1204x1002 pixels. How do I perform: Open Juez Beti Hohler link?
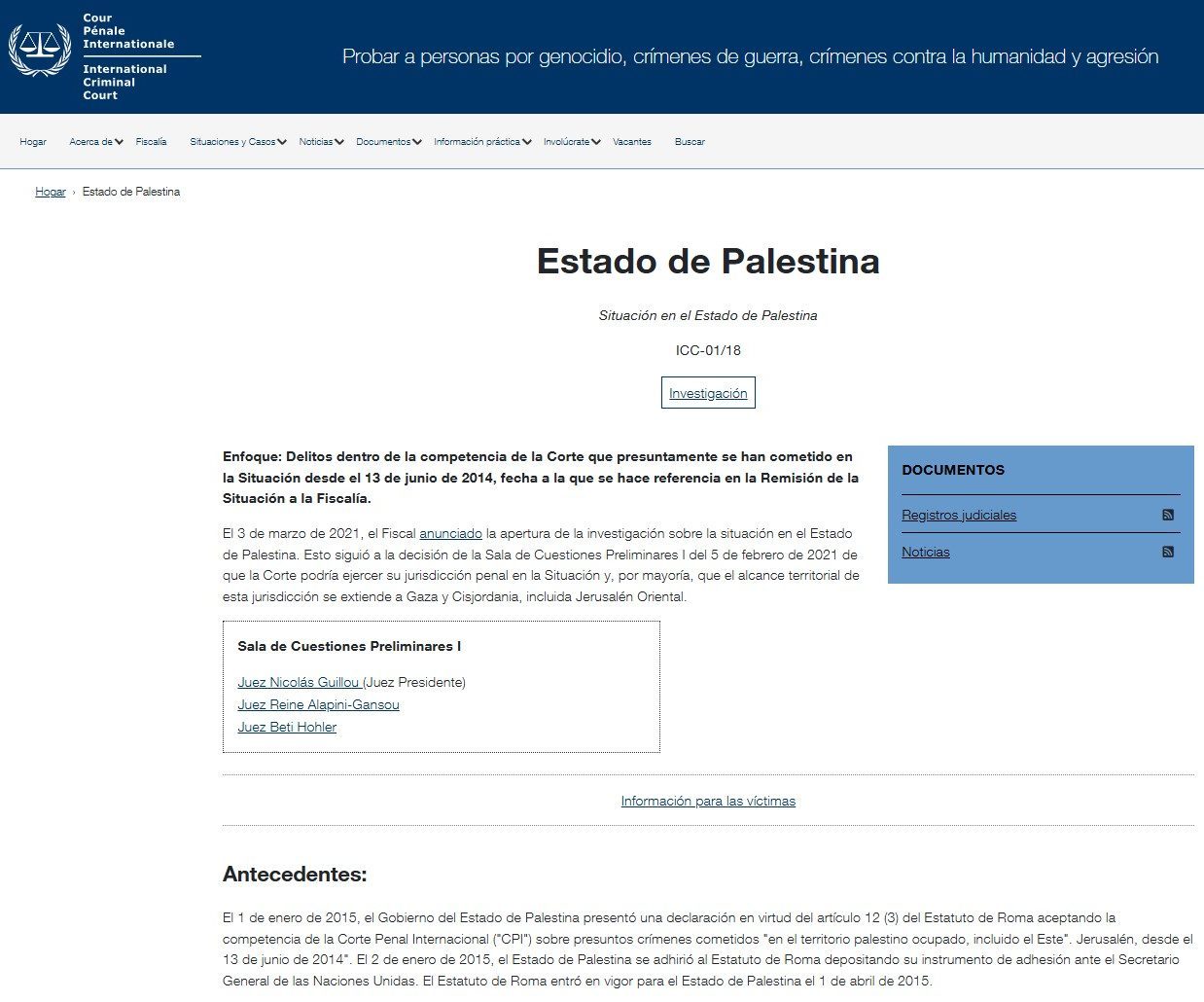pyautogui.click(x=287, y=727)
